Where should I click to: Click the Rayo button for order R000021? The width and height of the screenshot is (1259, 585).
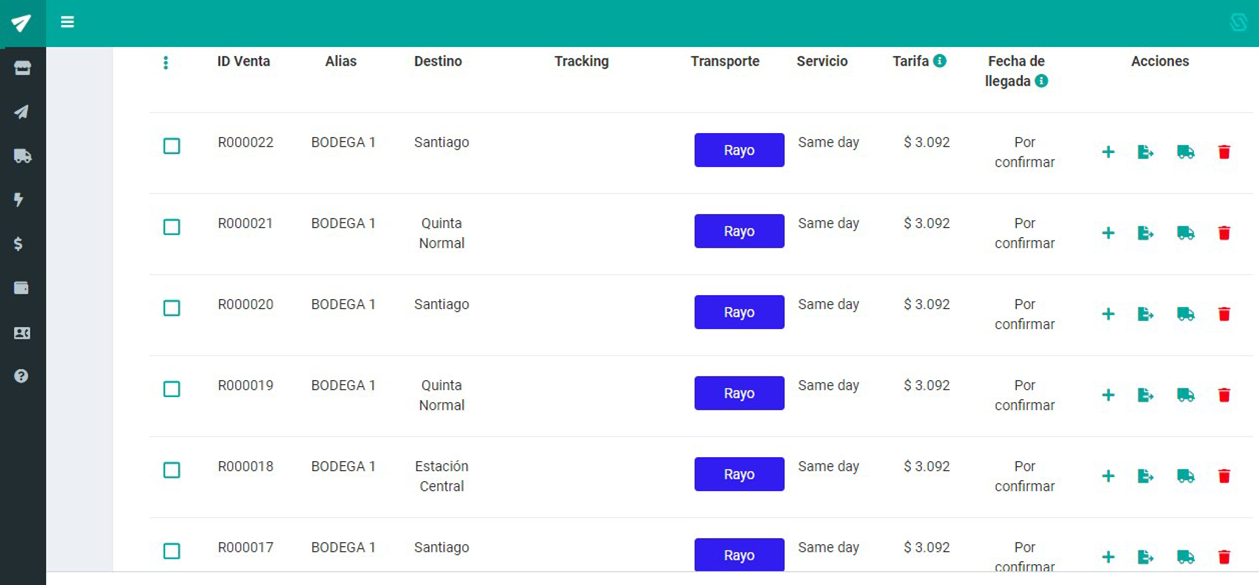click(x=739, y=231)
